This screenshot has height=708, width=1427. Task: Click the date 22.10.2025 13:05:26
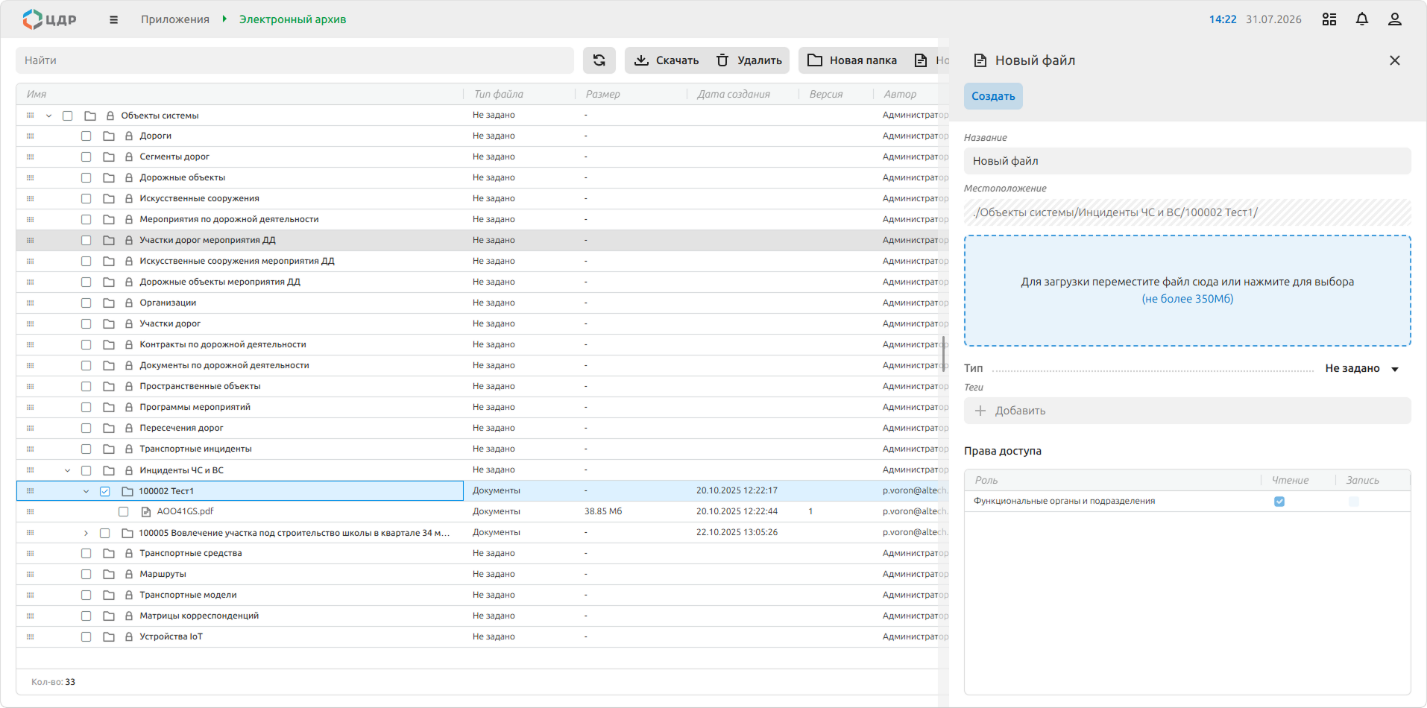click(x=737, y=532)
